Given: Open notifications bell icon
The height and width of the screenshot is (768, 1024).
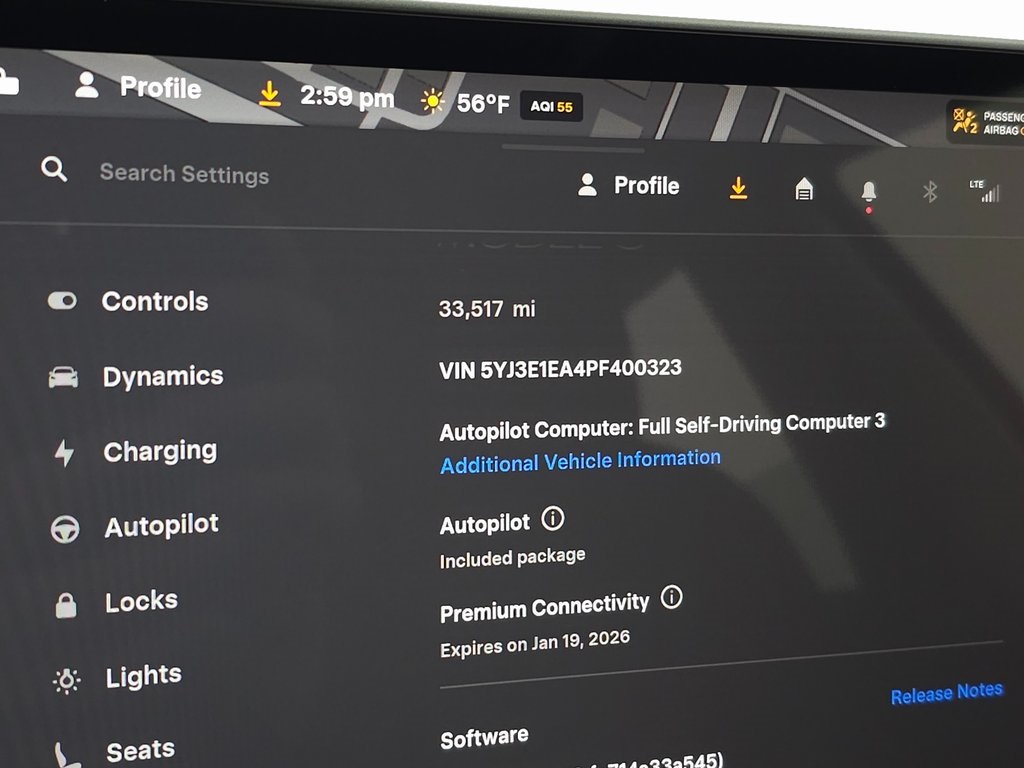Looking at the screenshot, I should pyautogui.click(x=868, y=191).
